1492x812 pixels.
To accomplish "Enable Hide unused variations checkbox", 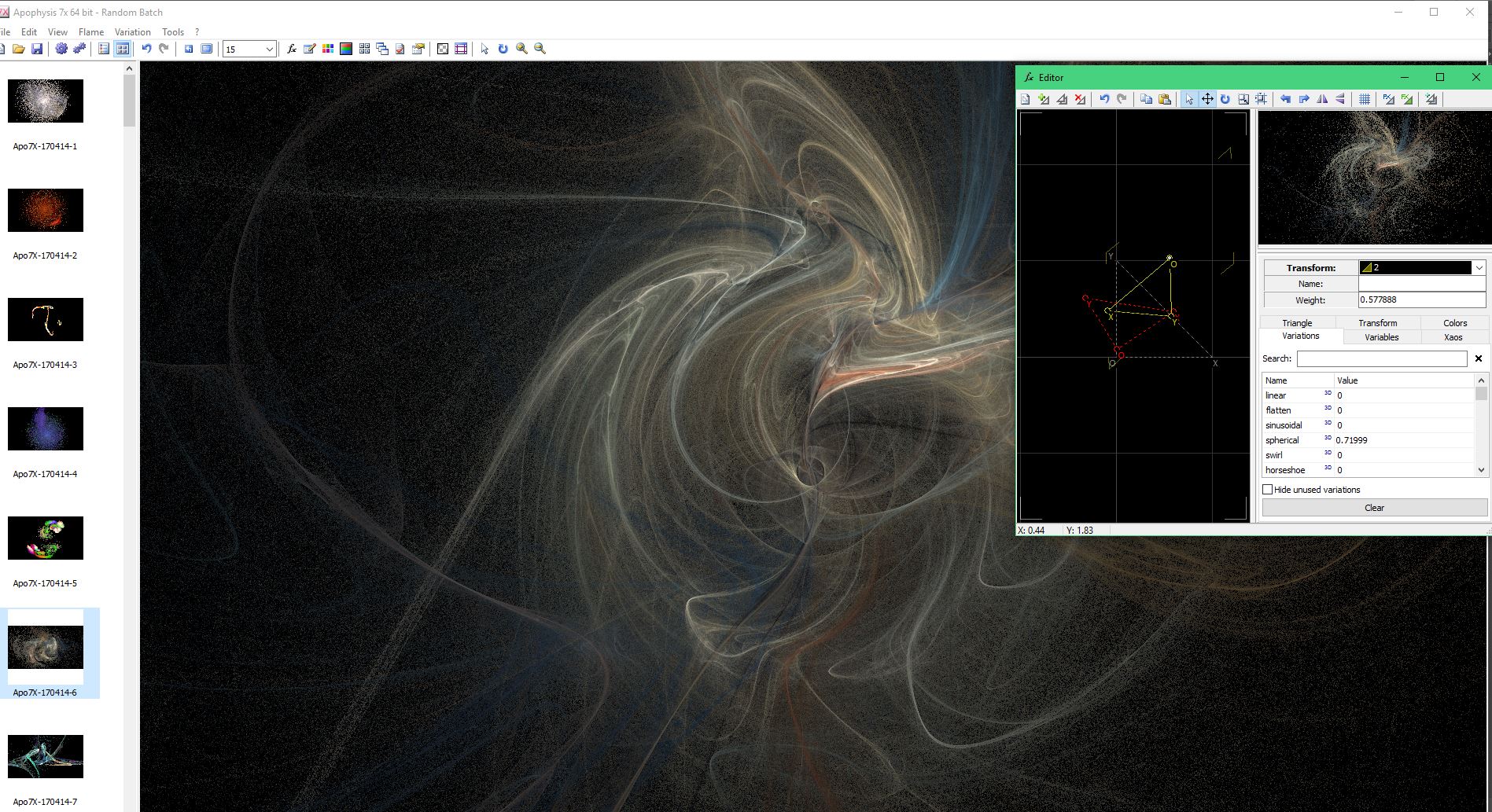I will pos(1268,490).
